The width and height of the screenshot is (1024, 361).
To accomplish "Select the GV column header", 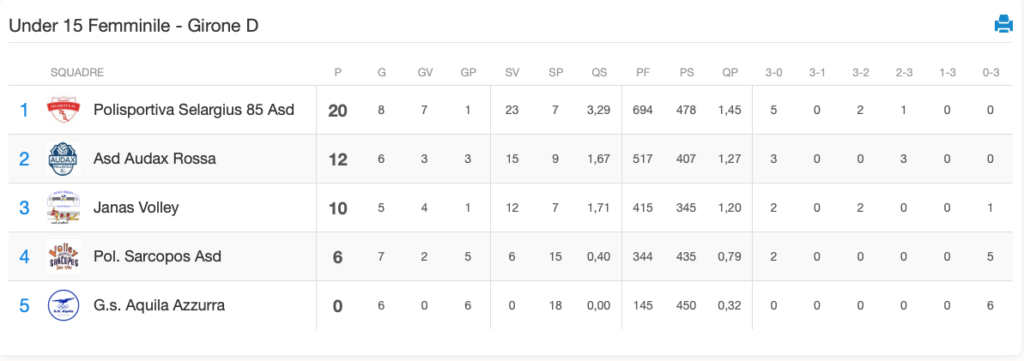I will pyautogui.click(x=425, y=72).
